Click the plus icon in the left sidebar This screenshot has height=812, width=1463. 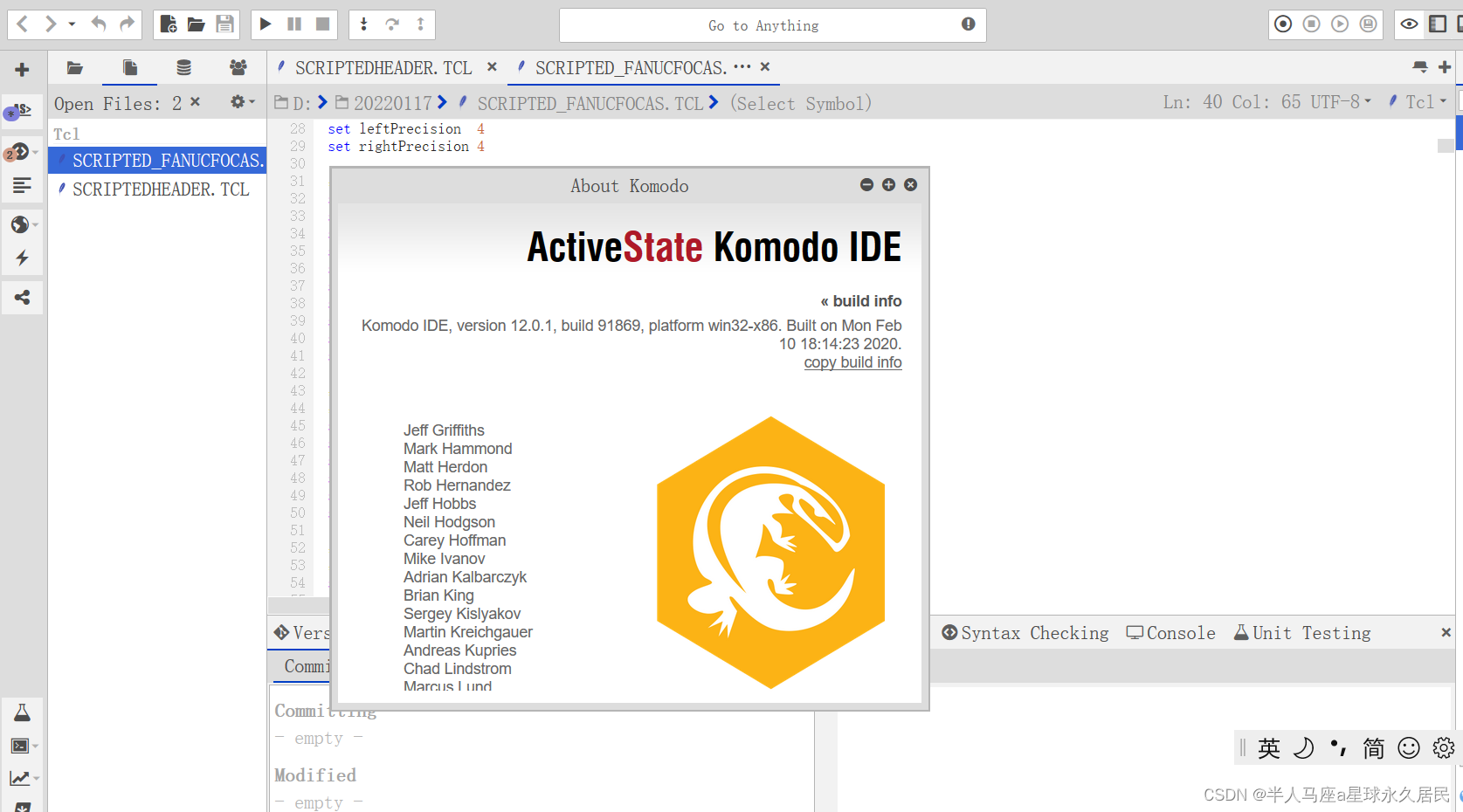(x=23, y=70)
